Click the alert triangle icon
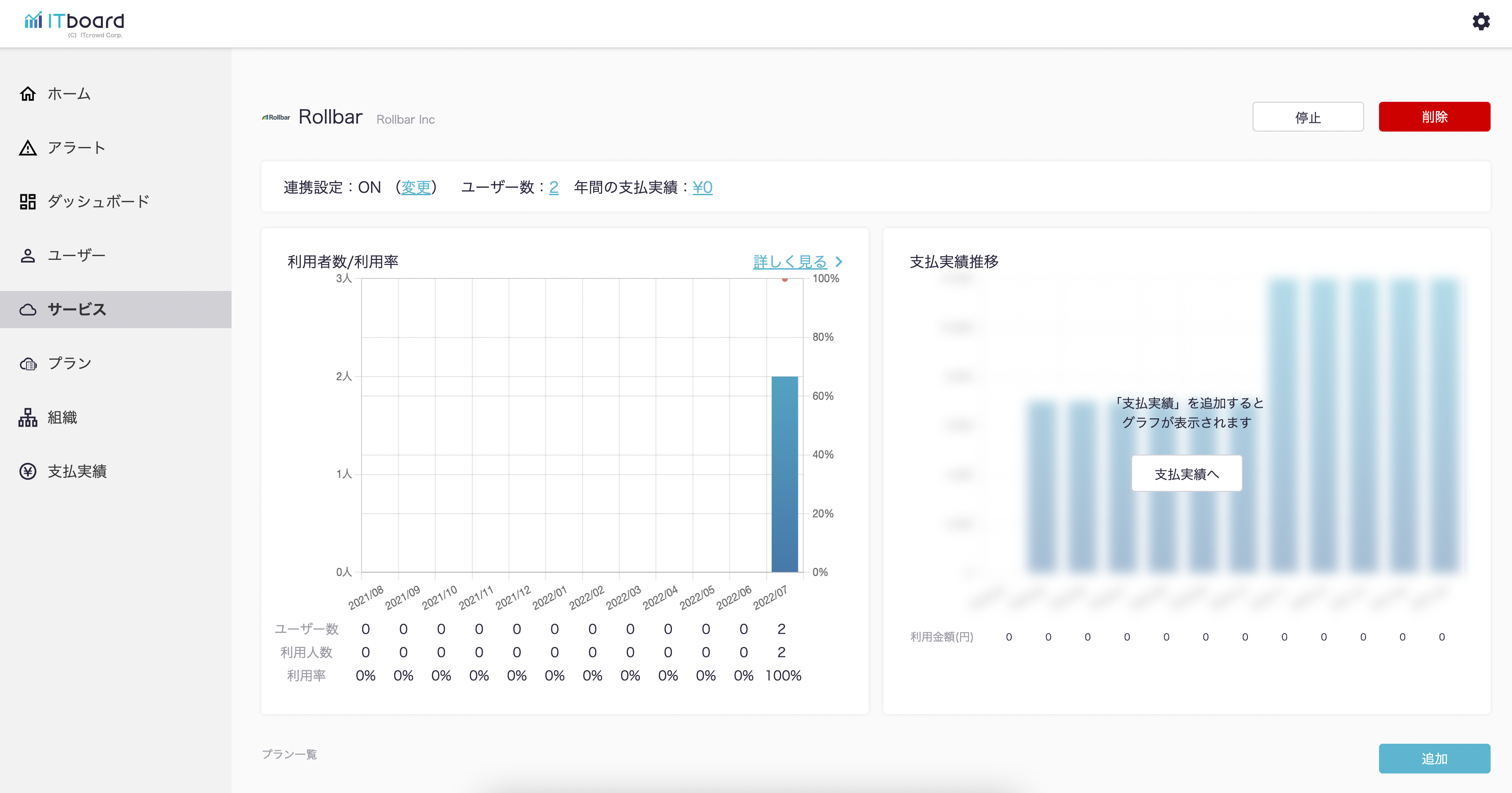Viewport: 1512px width, 793px height. coord(27,148)
